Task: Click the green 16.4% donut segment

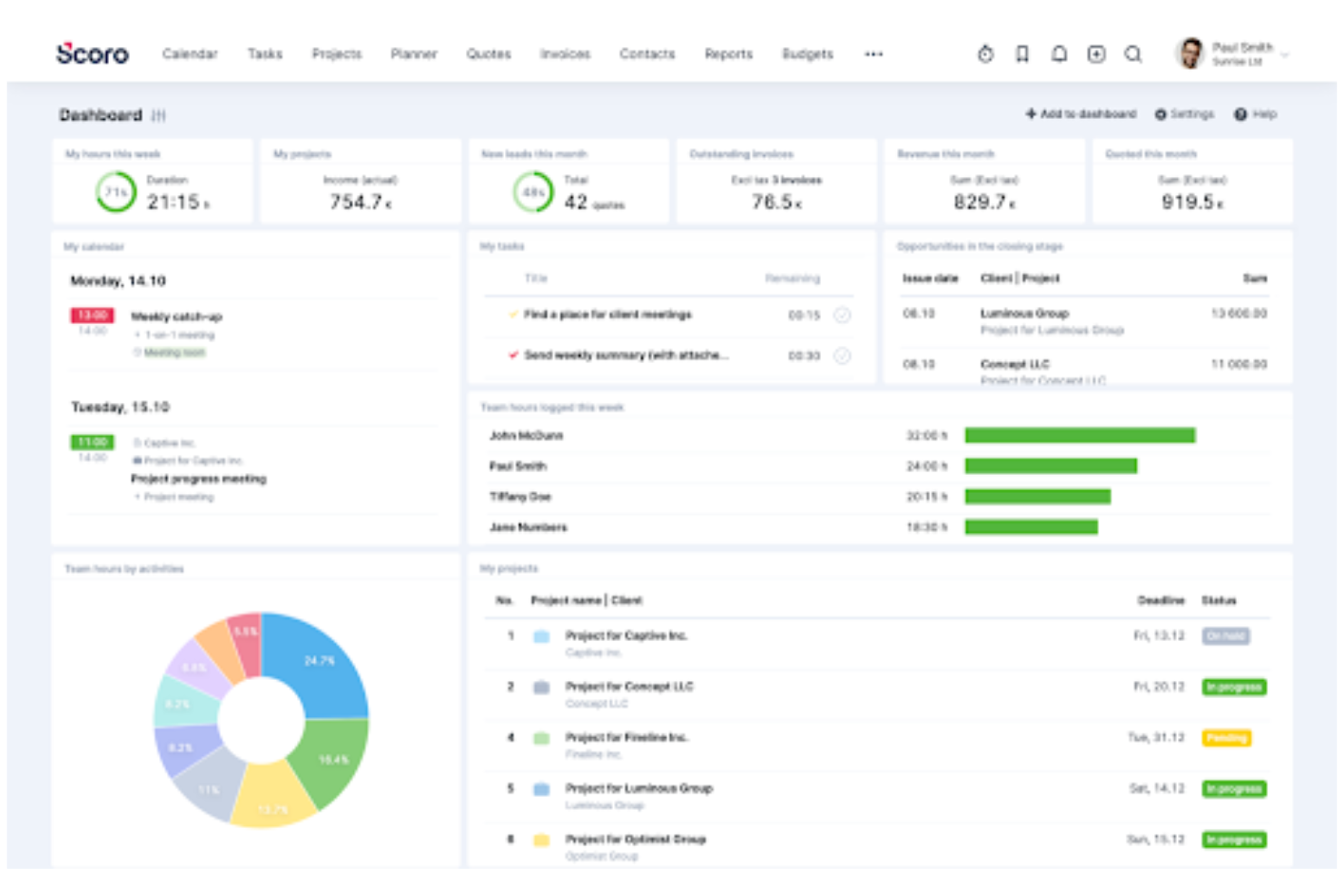Action: pyautogui.click(x=332, y=759)
